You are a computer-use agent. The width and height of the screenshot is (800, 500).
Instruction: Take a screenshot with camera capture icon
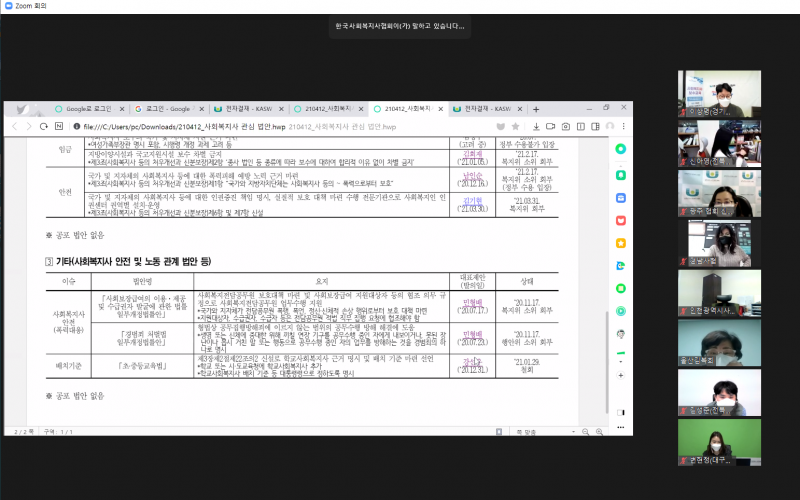(x=566, y=126)
